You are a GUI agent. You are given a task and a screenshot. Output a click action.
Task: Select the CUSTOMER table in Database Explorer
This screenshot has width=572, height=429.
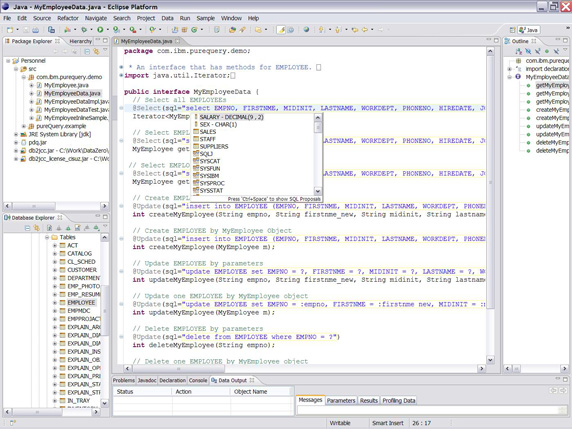click(82, 270)
